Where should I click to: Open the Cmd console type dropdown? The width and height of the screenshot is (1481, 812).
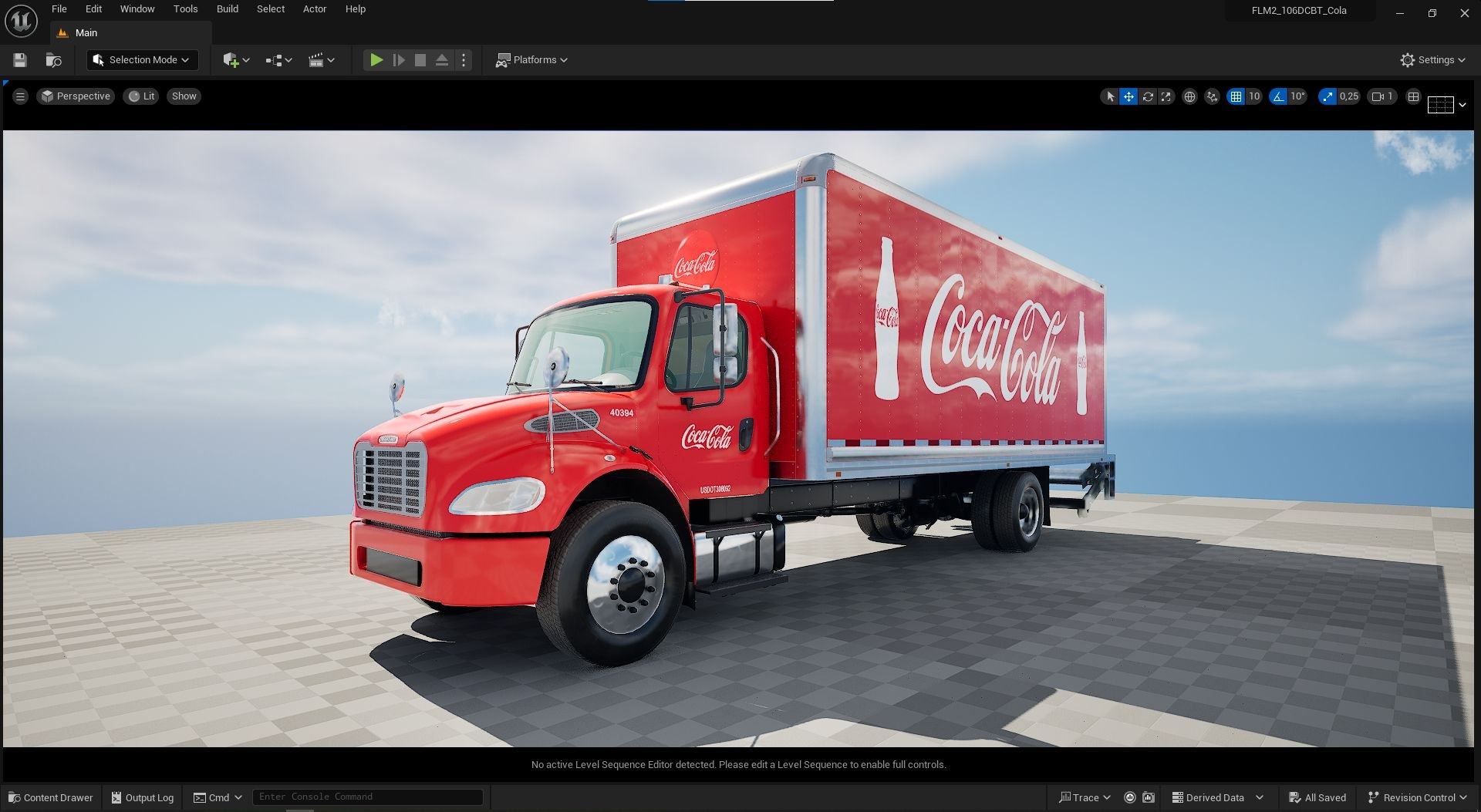[218, 797]
